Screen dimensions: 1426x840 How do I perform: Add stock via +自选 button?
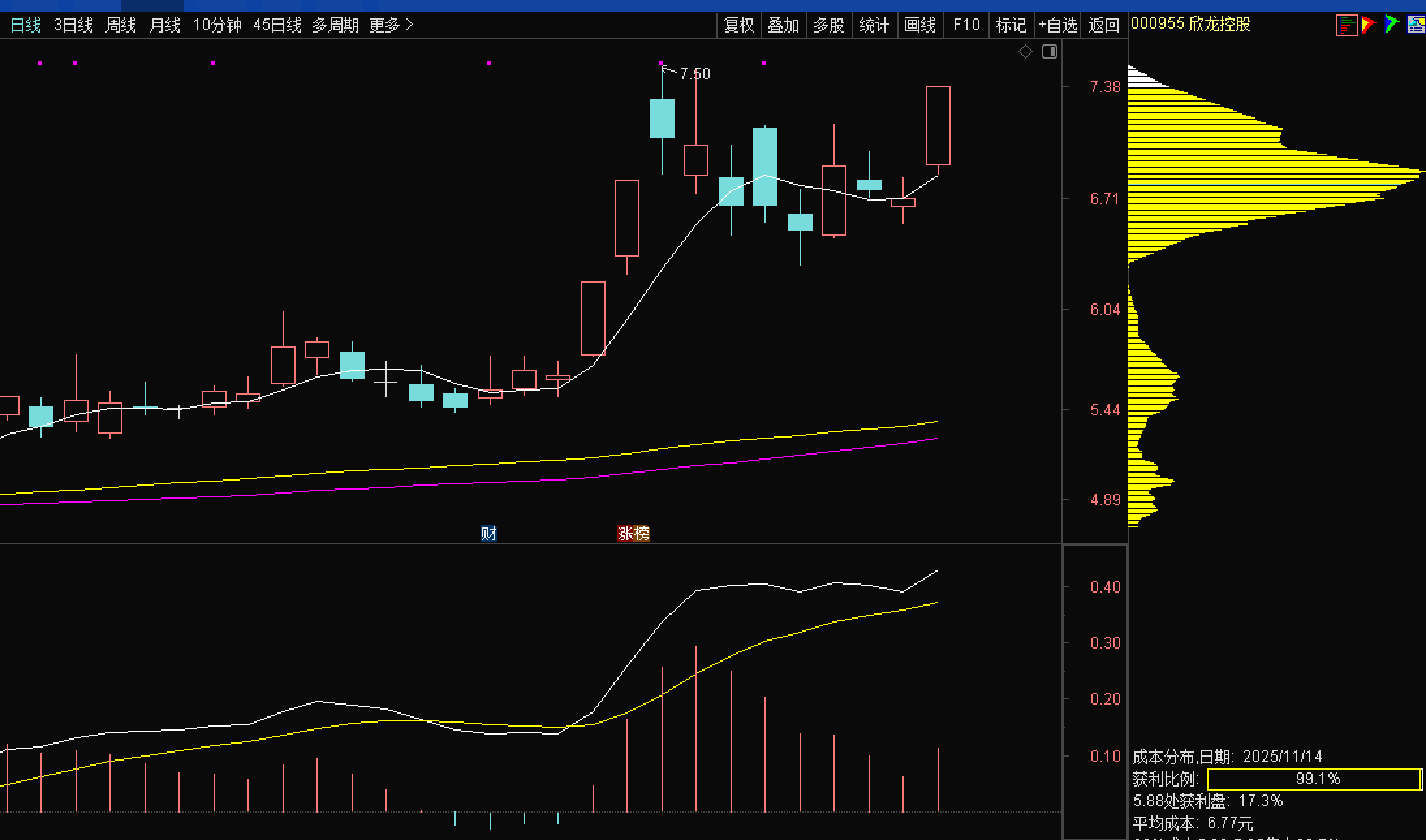(x=1058, y=25)
